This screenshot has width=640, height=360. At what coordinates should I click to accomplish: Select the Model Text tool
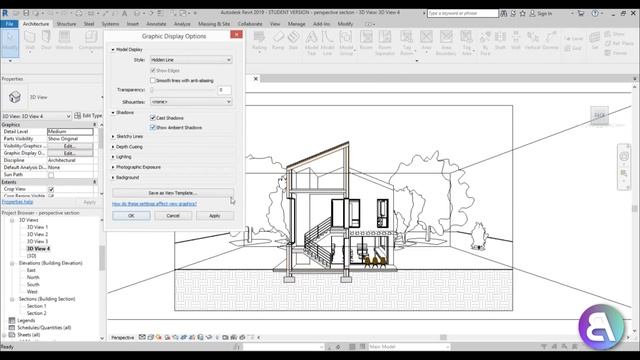pyautogui.click(x=311, y=42)
